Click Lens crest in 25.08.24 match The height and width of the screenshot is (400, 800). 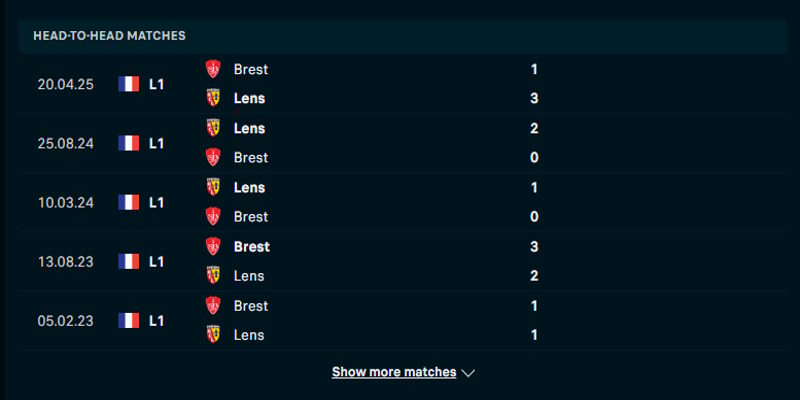click(212, 128)
